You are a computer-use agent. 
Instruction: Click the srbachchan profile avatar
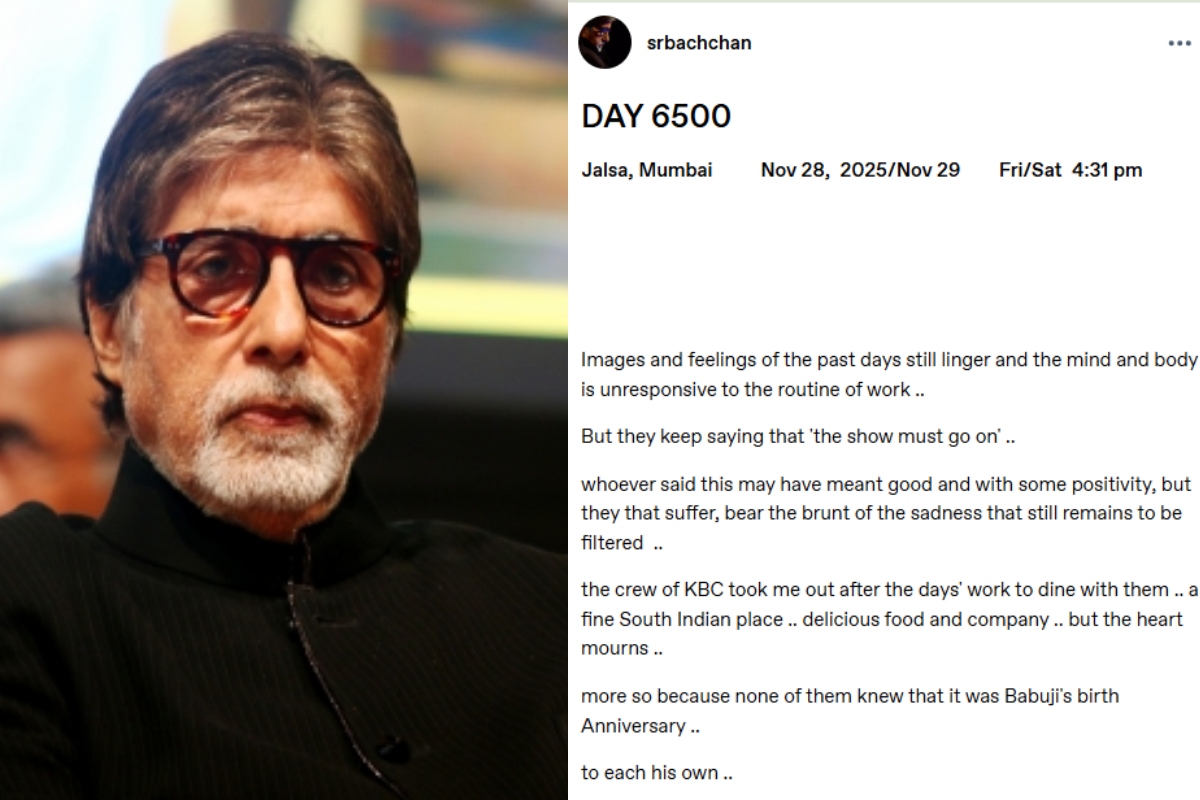coord(605,43)
